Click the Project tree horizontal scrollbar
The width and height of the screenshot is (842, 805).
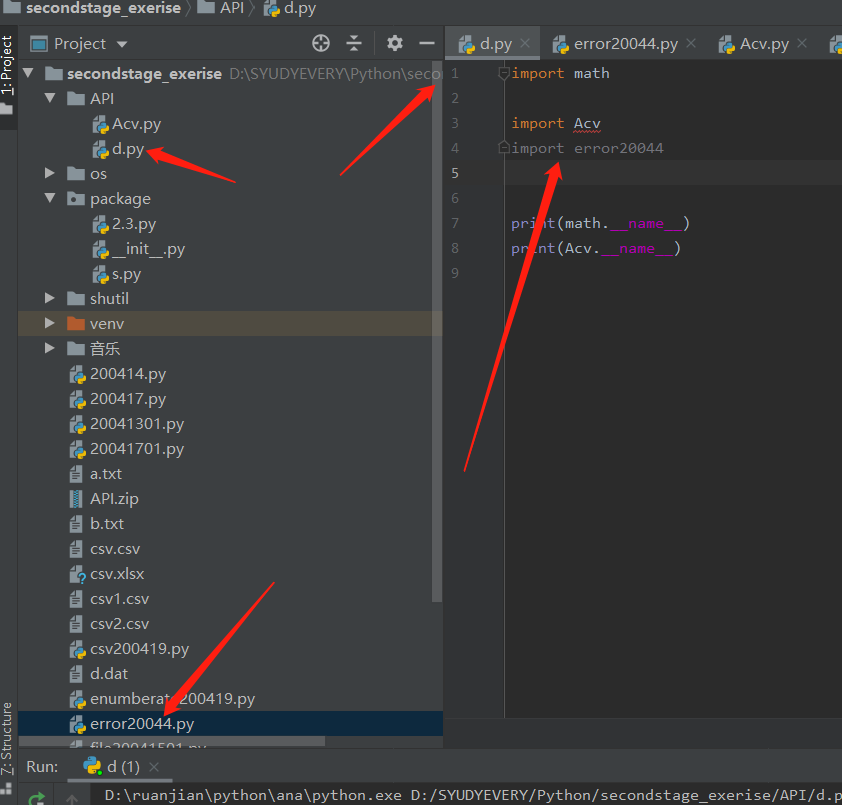pos(172,741)
